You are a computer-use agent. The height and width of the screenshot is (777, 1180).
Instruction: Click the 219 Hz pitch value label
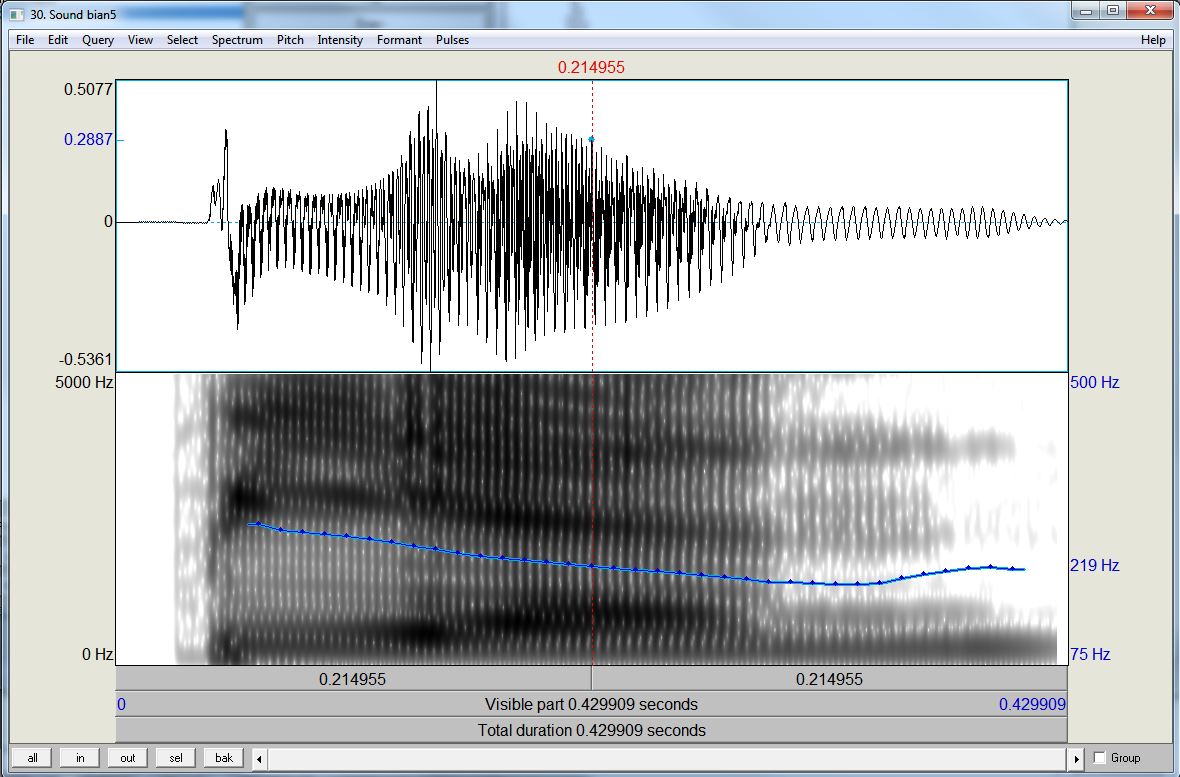(1094, 565)
